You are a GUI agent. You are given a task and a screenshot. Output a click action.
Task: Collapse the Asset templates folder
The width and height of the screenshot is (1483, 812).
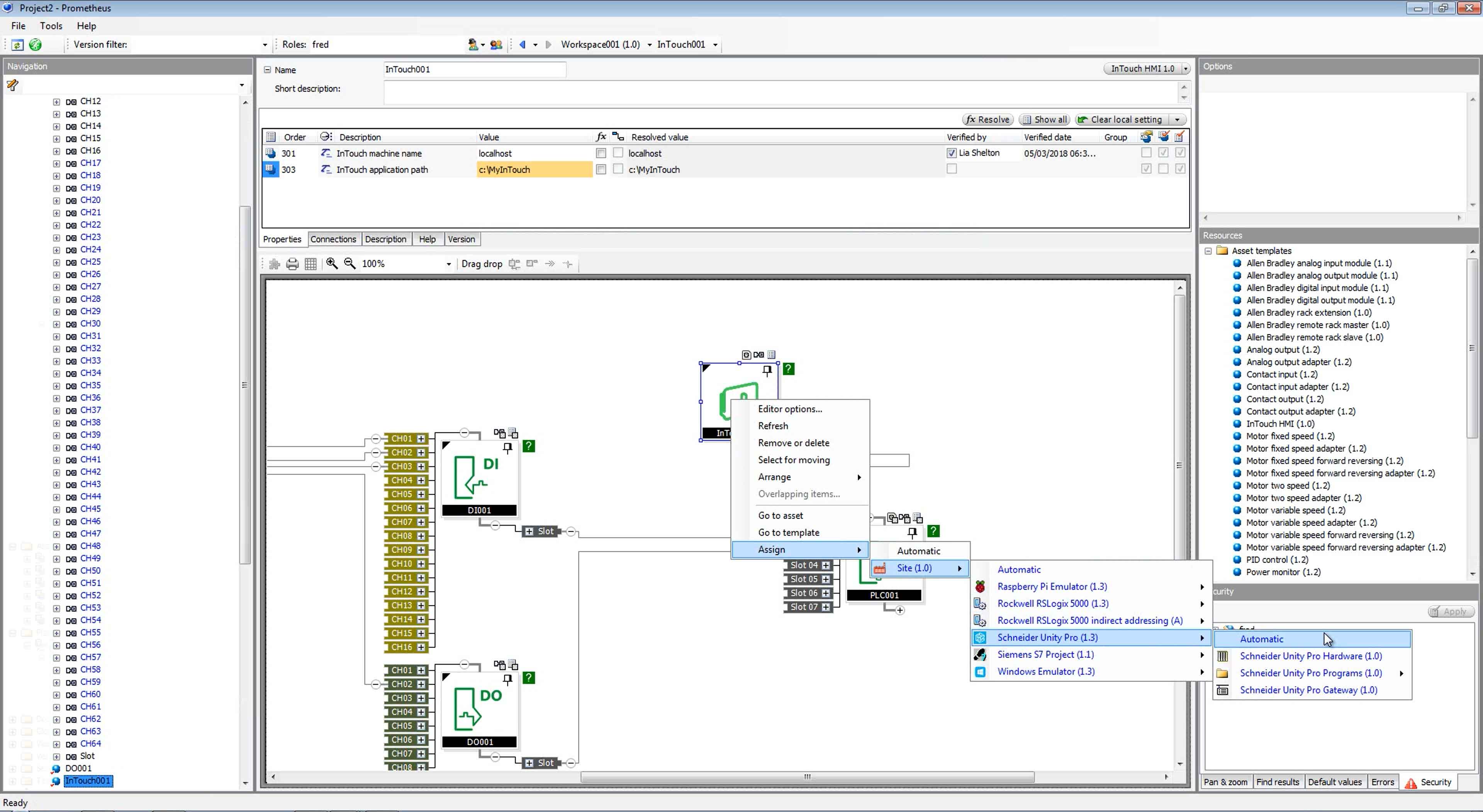[x=1208, y=251]
